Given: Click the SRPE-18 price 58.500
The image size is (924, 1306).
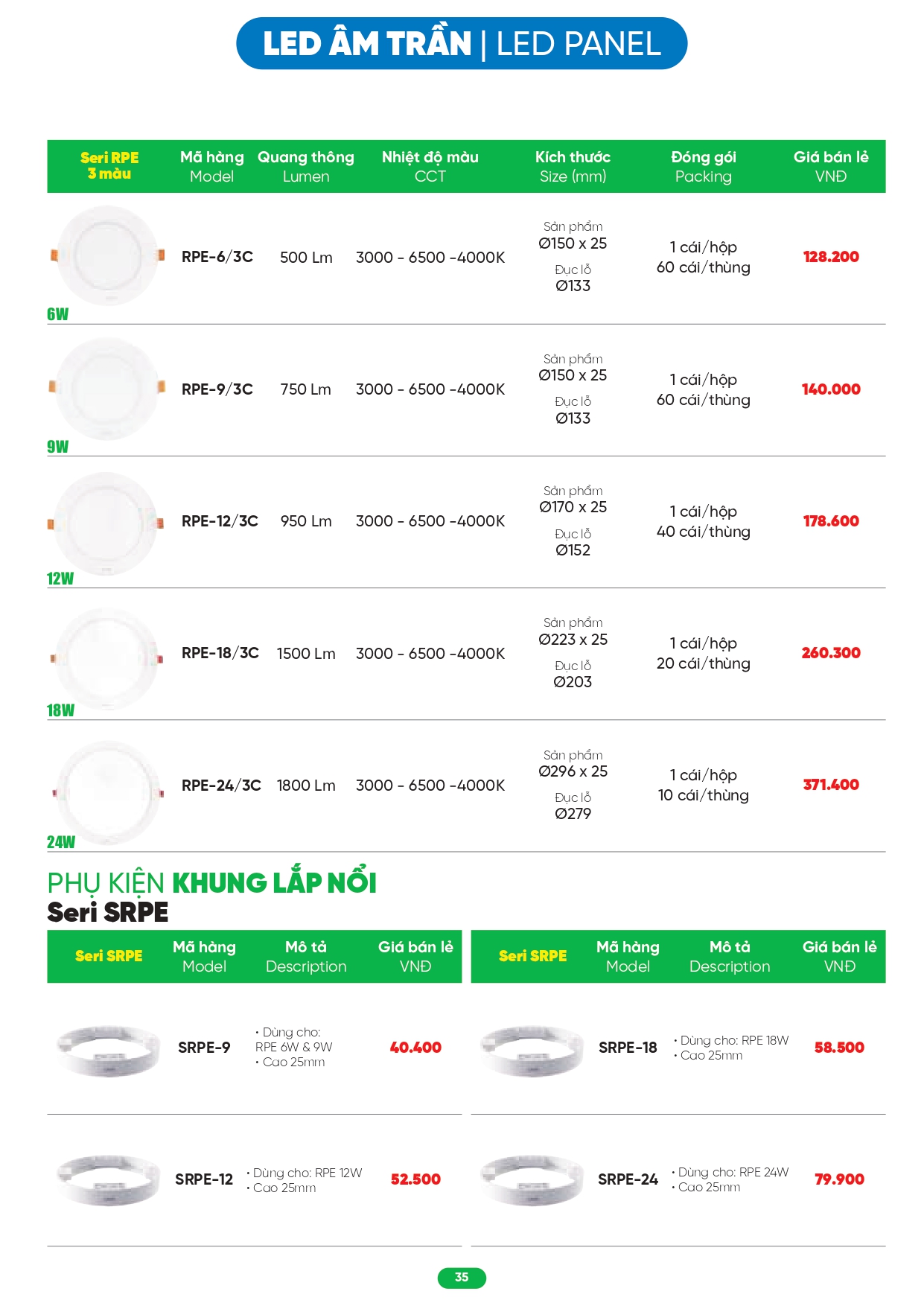Looking at the screenshot, I should tap(839, 1048).
